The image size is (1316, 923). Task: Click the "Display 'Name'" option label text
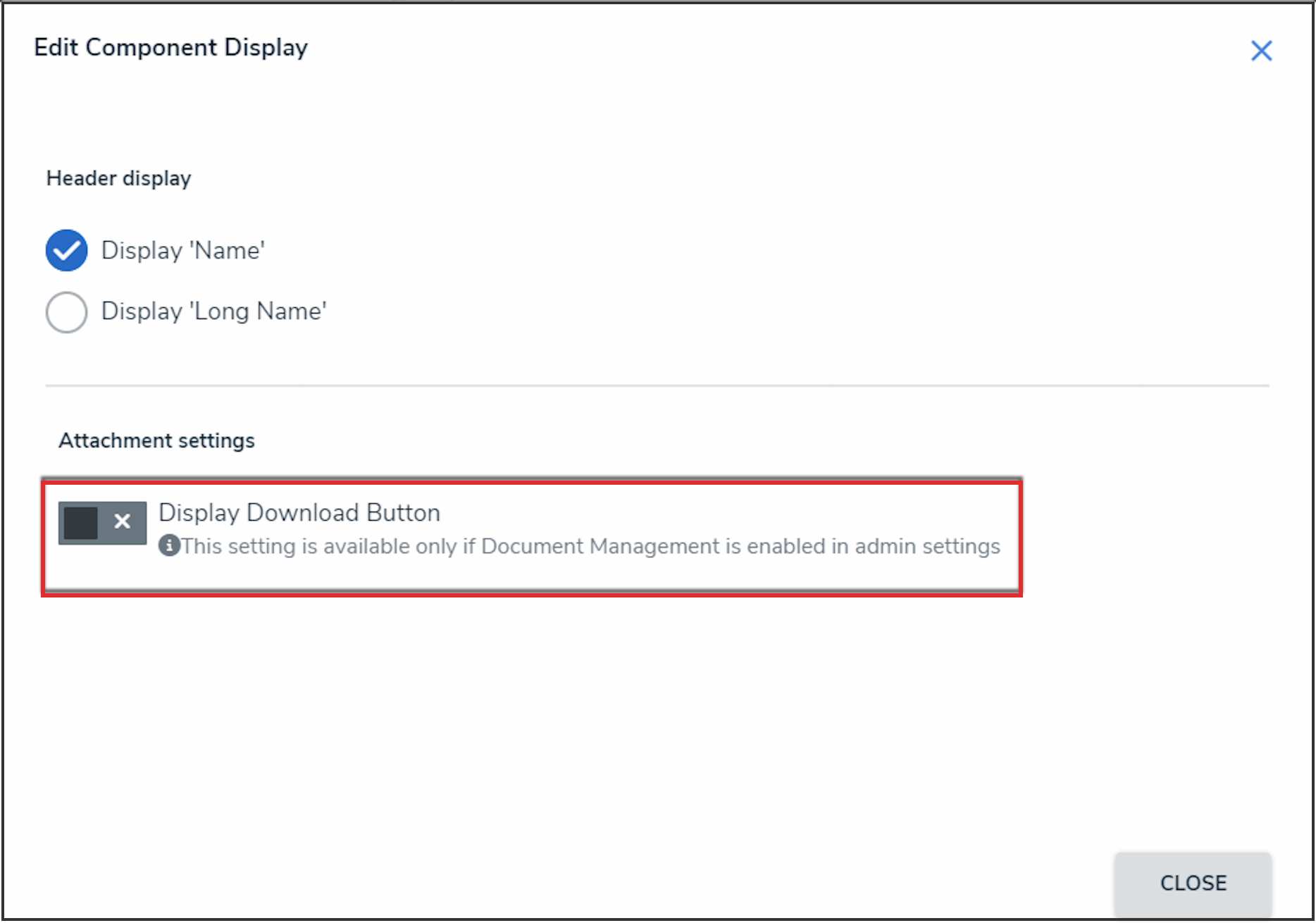[x=183, y=251]
